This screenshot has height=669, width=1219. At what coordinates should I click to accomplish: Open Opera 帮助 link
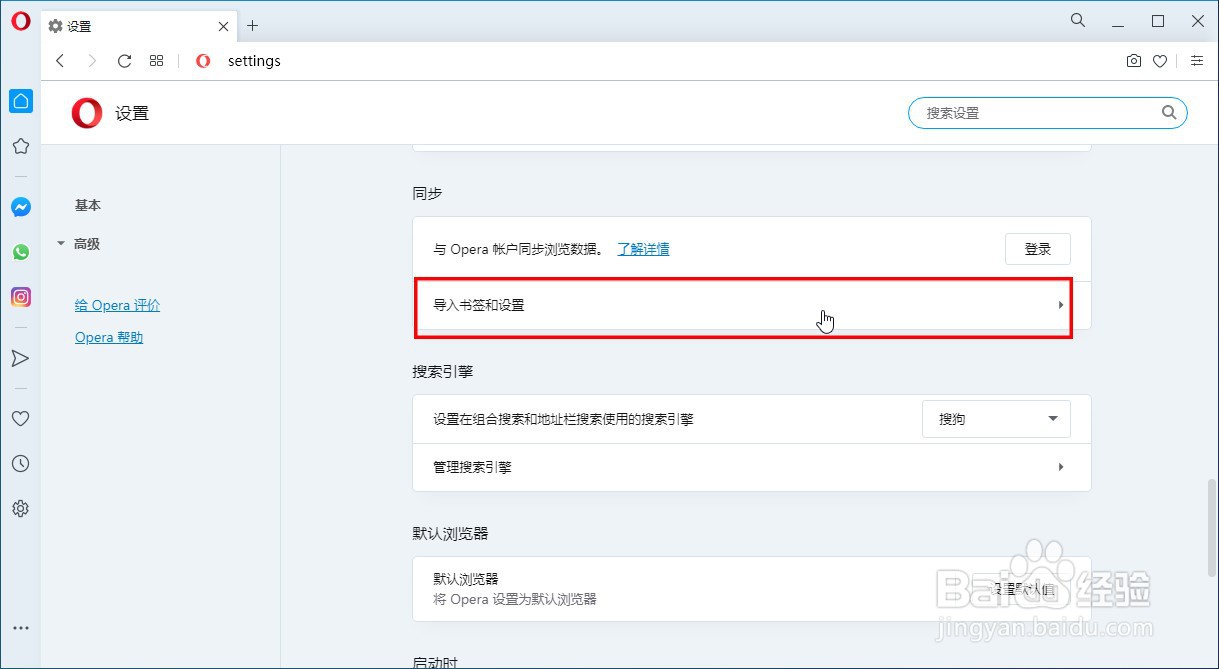pyautogui.click(x=109, y=338)
